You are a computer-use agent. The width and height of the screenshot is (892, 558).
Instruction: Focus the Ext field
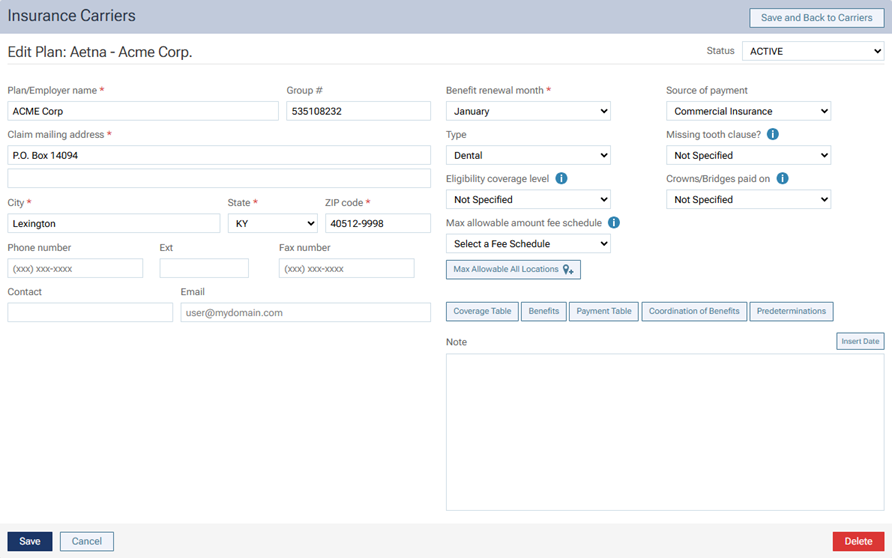click(x=204, y=268)
